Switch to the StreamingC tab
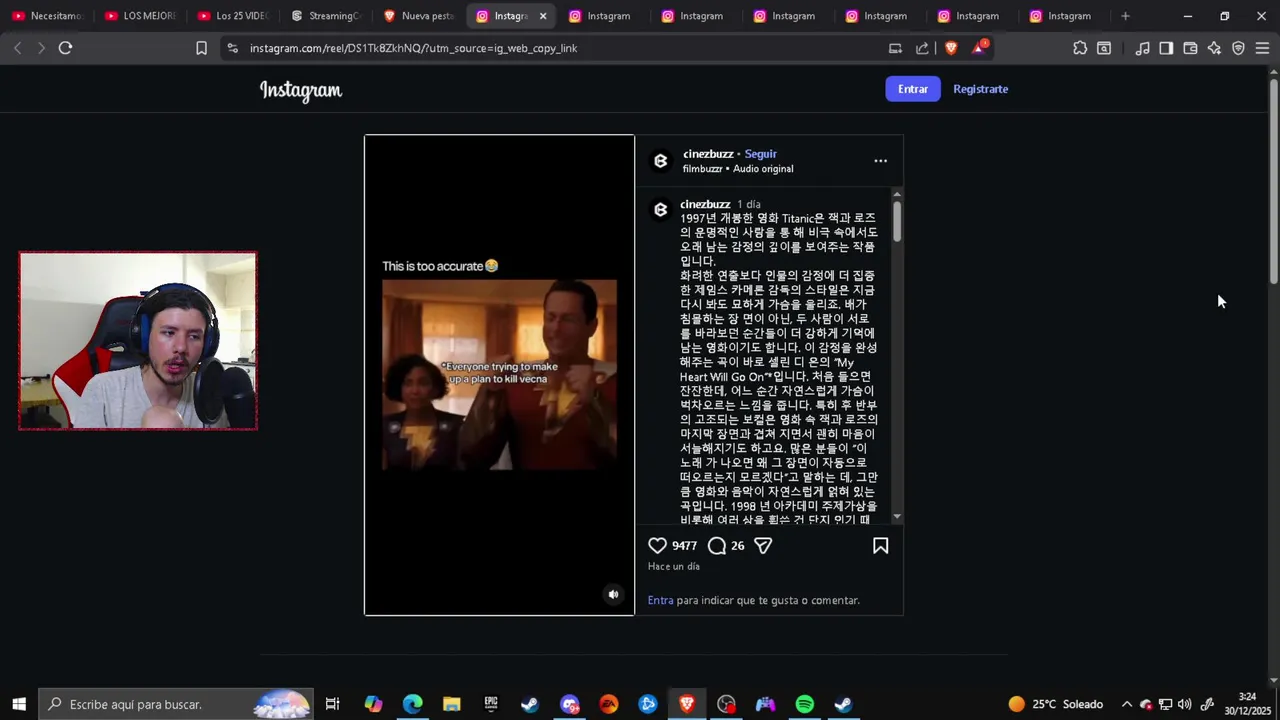The image size is (1280, 720). [326, 16]
